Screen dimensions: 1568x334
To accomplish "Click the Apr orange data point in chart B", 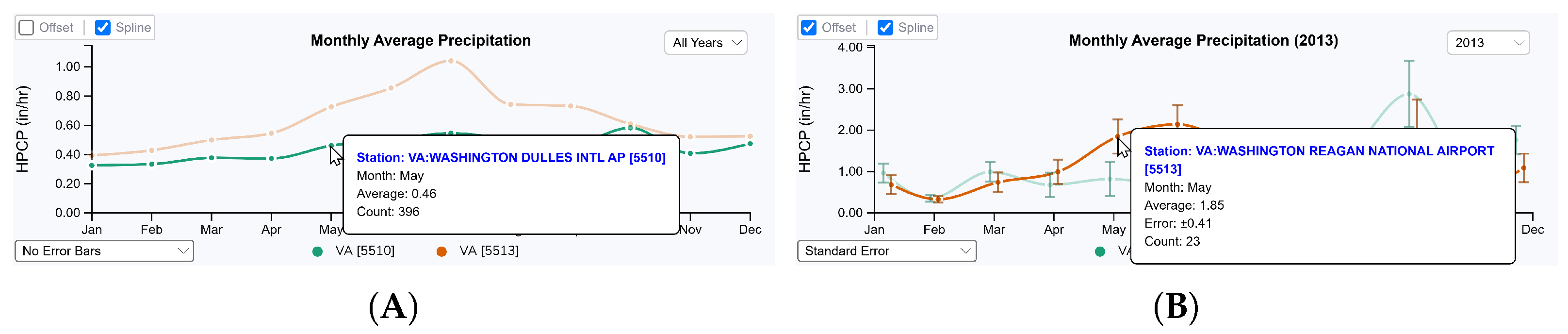I will click(1058, 172).
